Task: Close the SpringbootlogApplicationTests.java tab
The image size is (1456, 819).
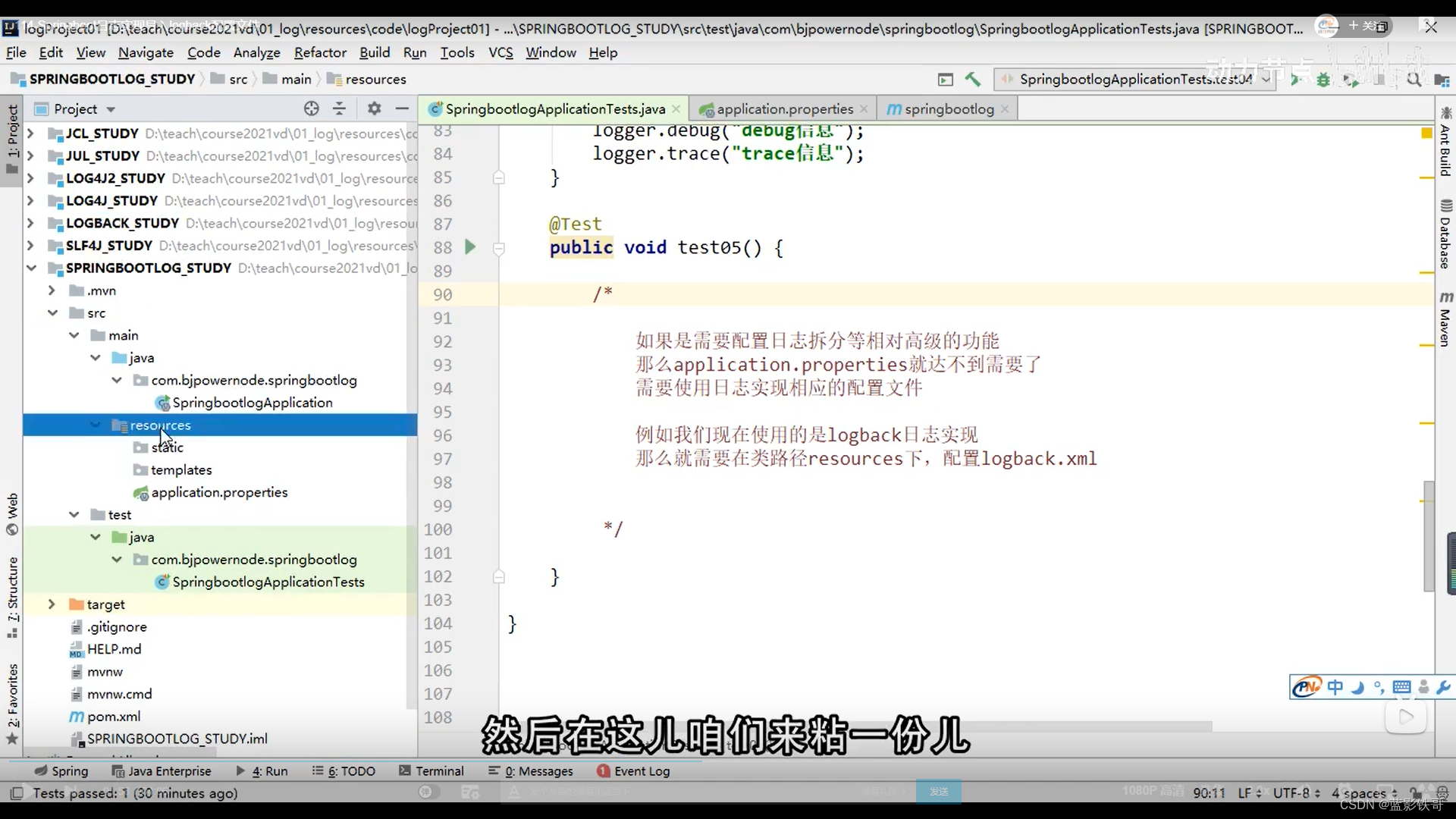Action: (676, 109)
